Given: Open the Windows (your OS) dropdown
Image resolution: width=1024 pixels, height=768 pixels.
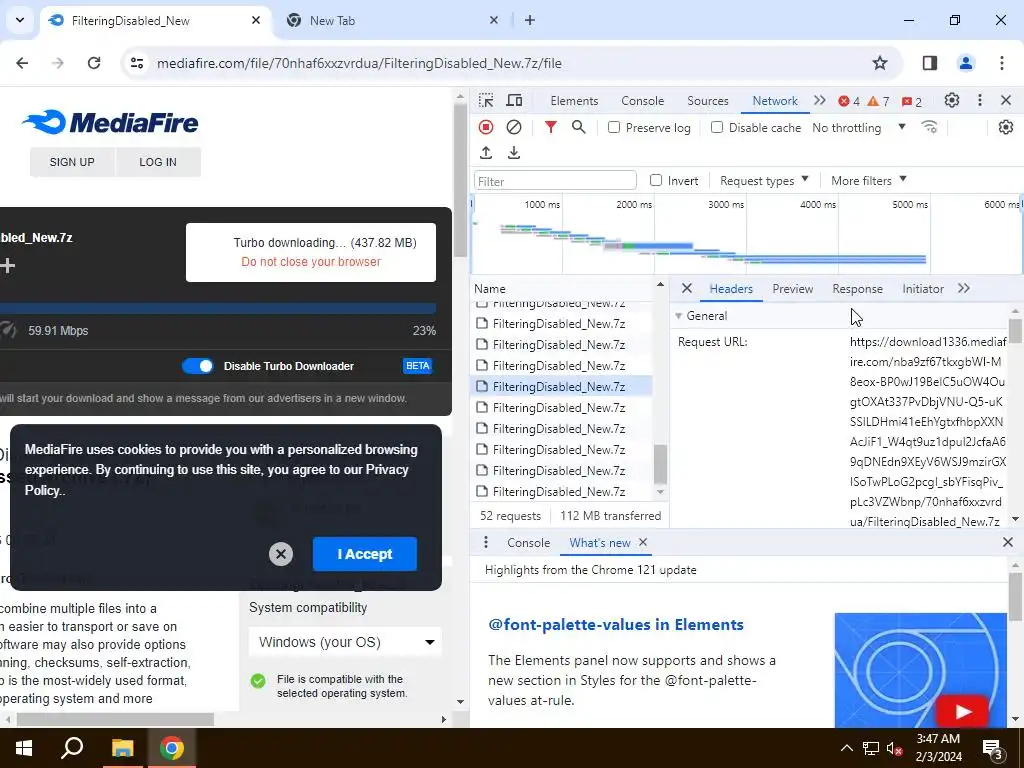Looking at the screenshot, I should click(345, 642).
